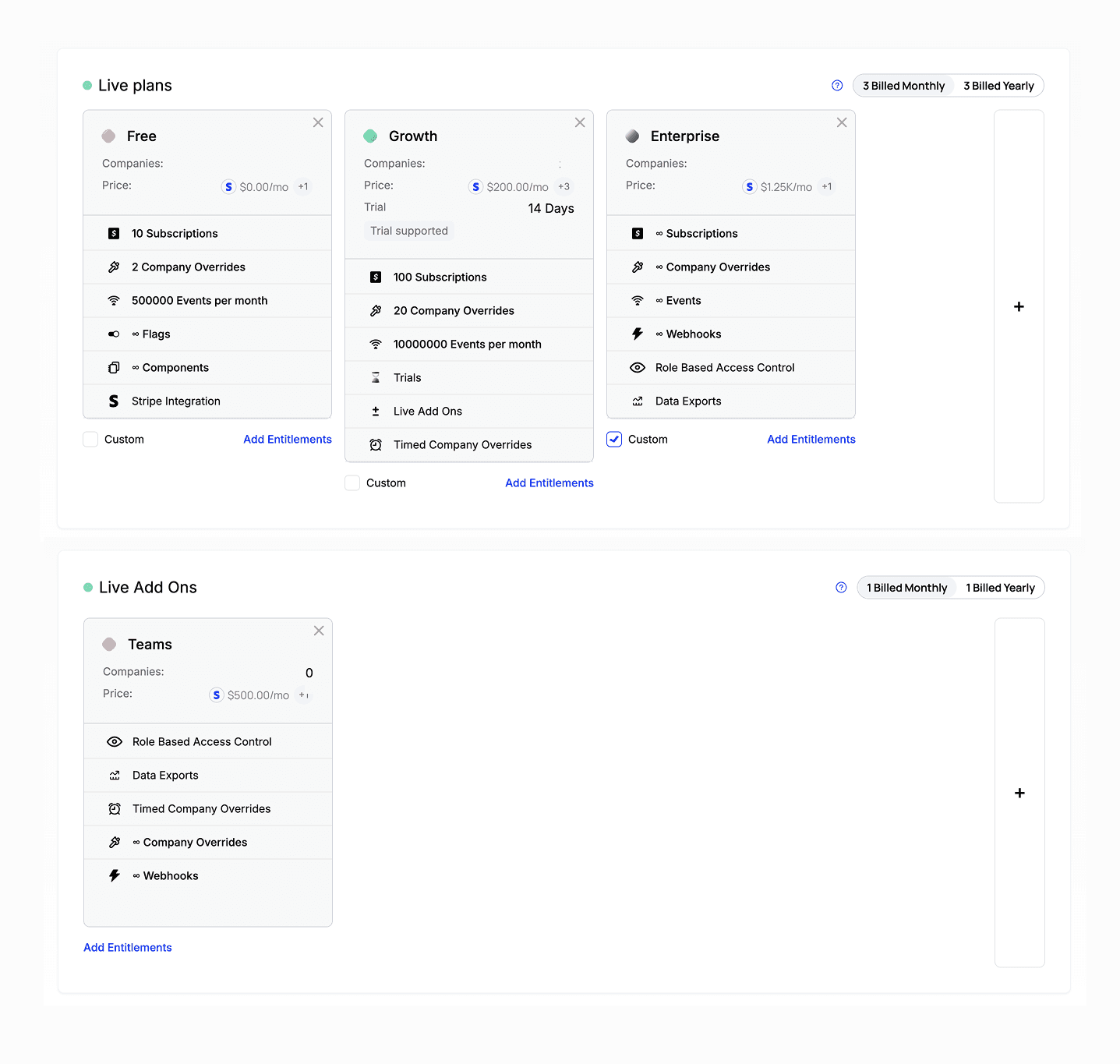Click the Stripe icon next to $200.00/mo price
Viewport: 1120px width, 1064px height.
coord(475,187)
